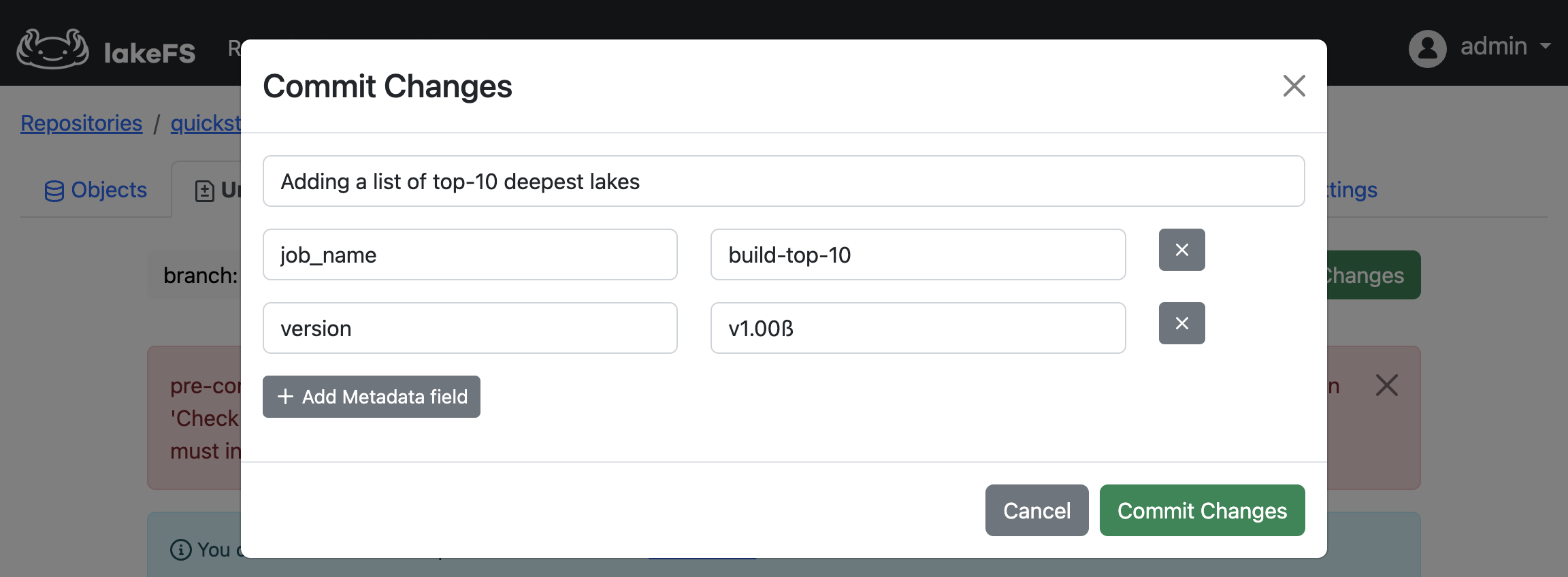Close the Commit Changes dialog
The height and width of the screenshot is (577, 1568).
[1294, 86]
